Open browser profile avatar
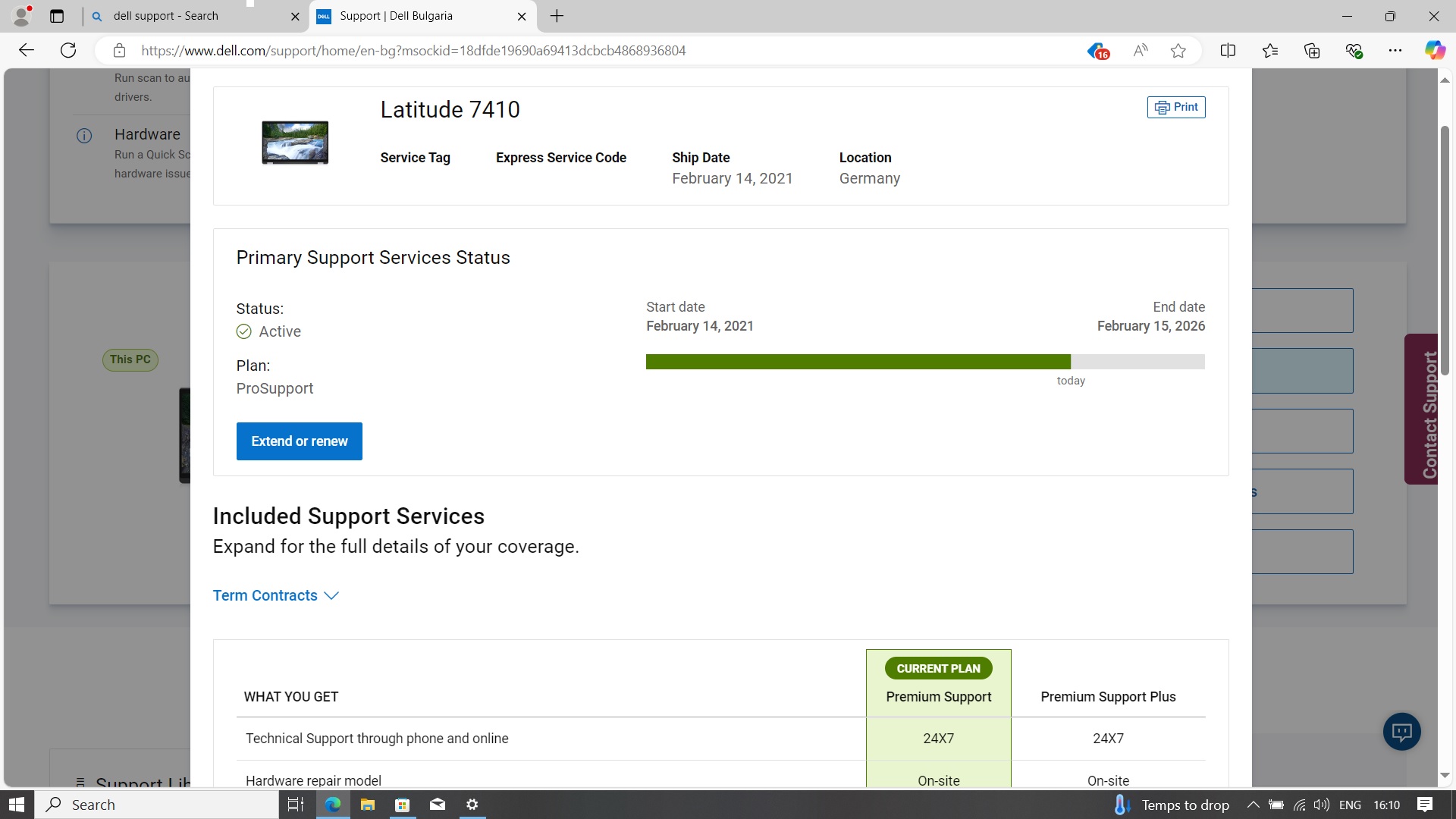Viewport: 1456px width, 819px height. [x=22, y=14]
